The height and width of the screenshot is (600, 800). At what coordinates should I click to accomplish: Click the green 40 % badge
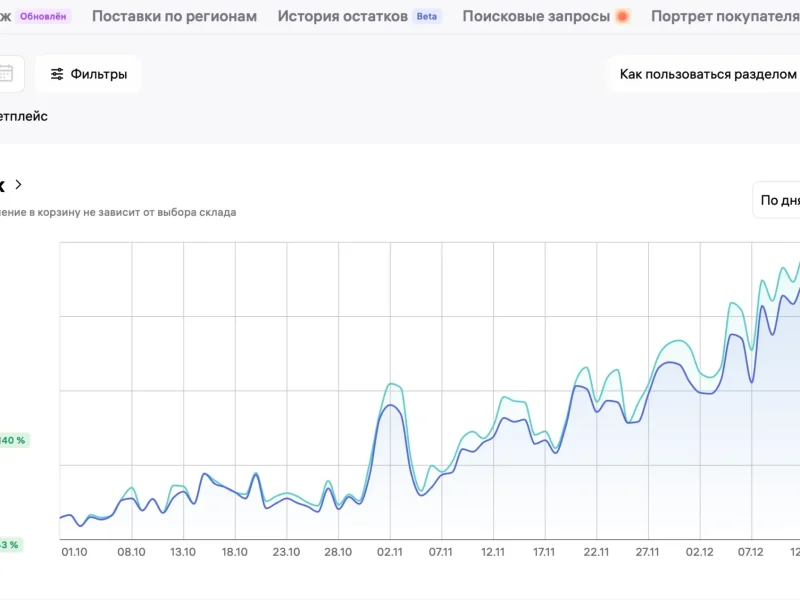coord(14,440)
